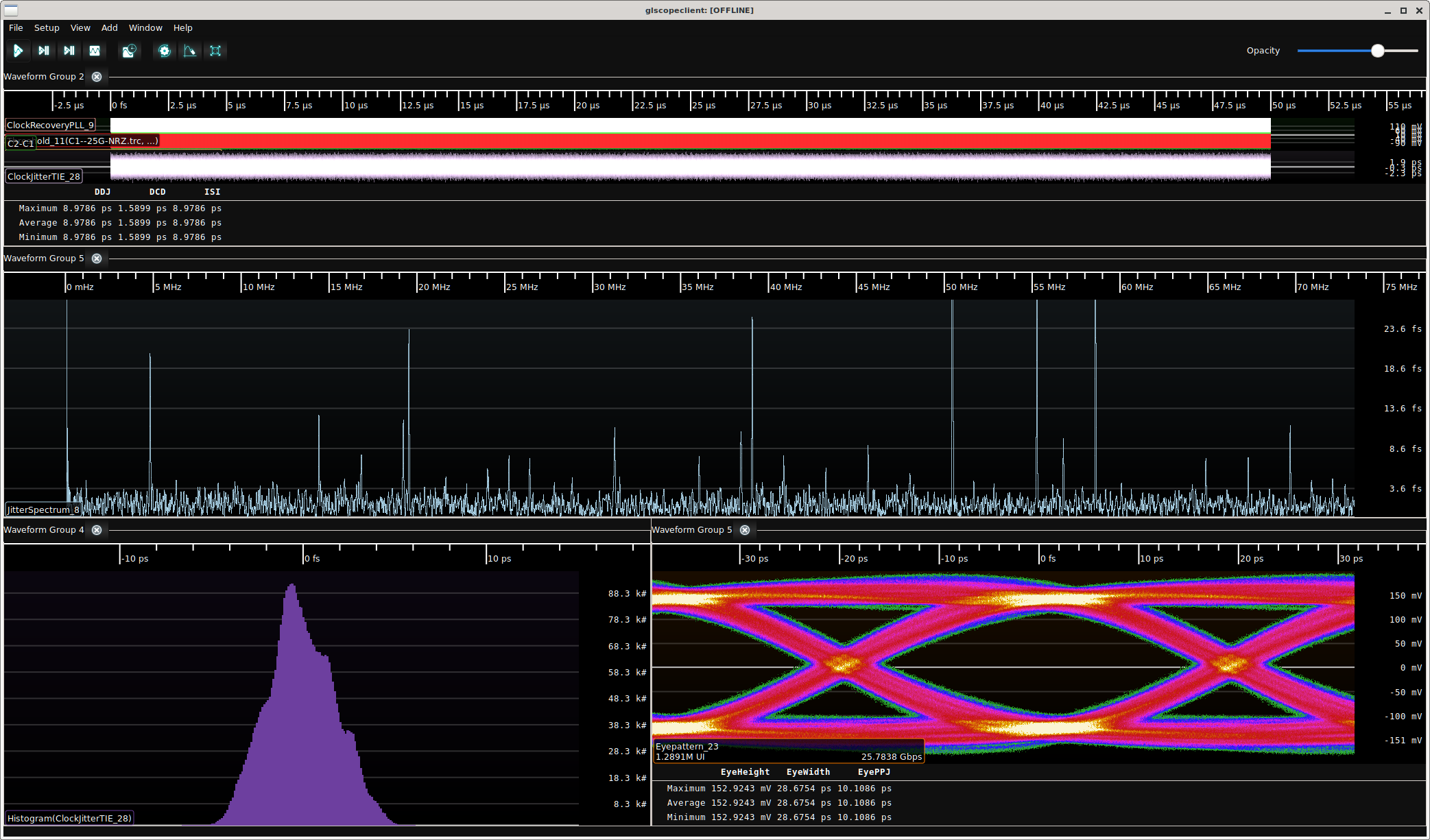The image size is (1430, 840).
Task: Click the 25.7838 Gbps data rate readout
Action: [x=891, y=757]
